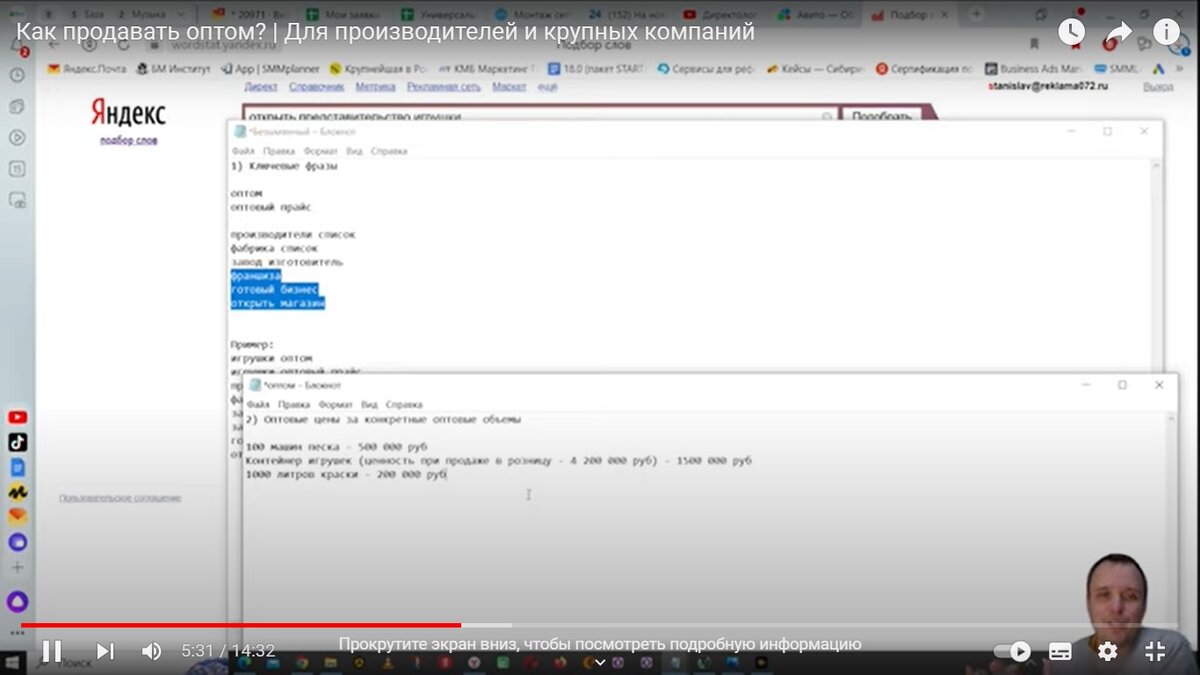Viewport: 1200px width, 675px height.
Task: Click the Яндекс logo
Action: [128, 113]
